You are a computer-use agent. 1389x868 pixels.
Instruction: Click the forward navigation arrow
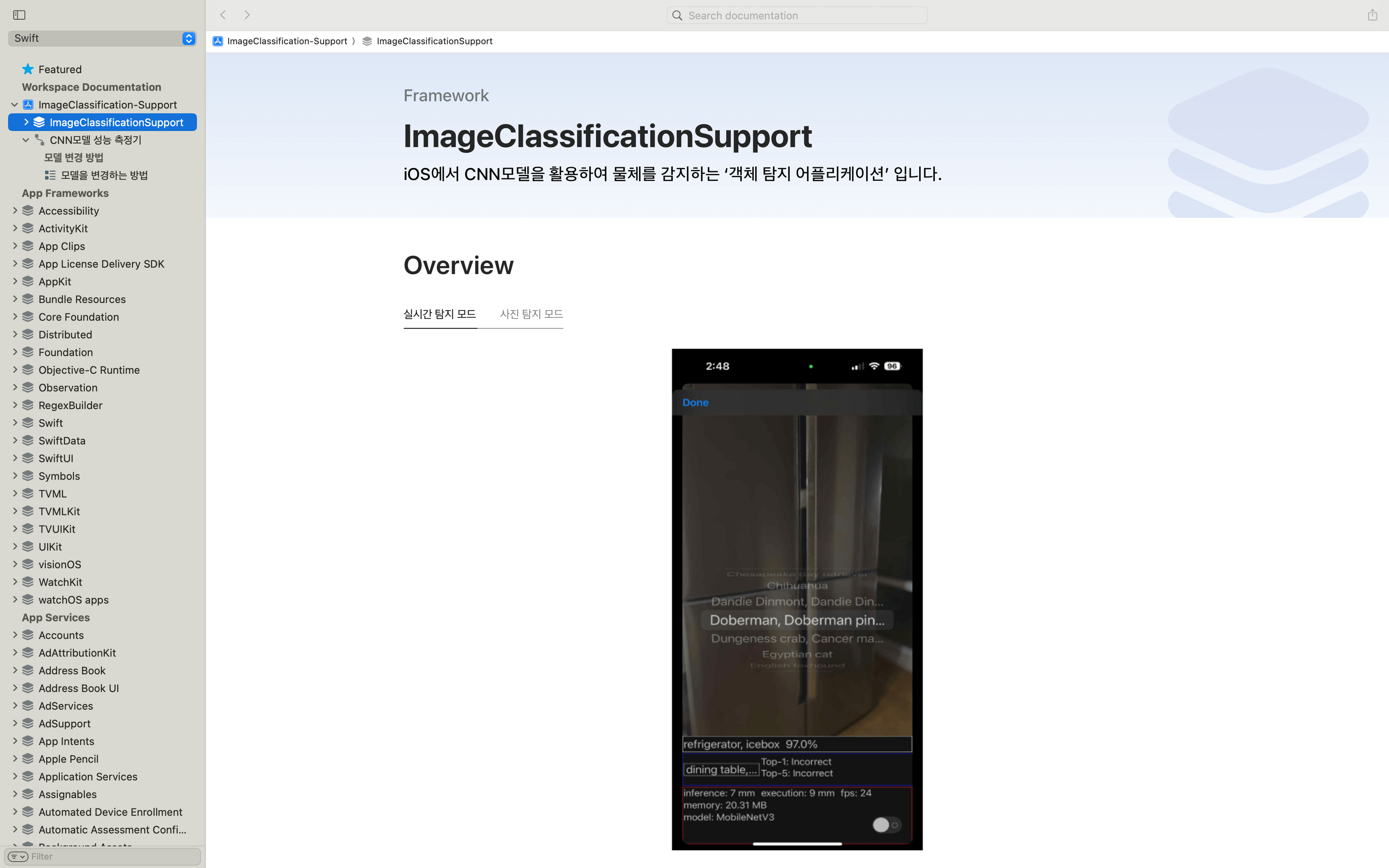pos(247,15)
